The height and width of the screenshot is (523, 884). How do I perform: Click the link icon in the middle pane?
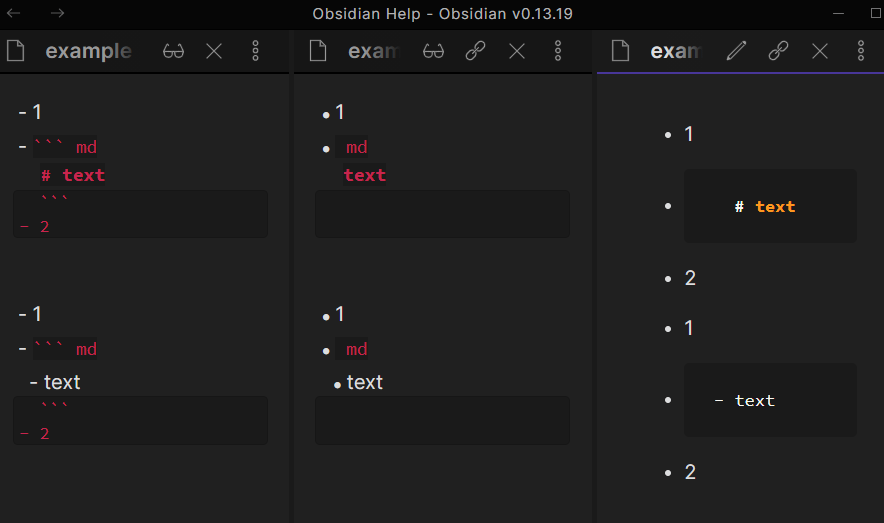coord(476,51)
